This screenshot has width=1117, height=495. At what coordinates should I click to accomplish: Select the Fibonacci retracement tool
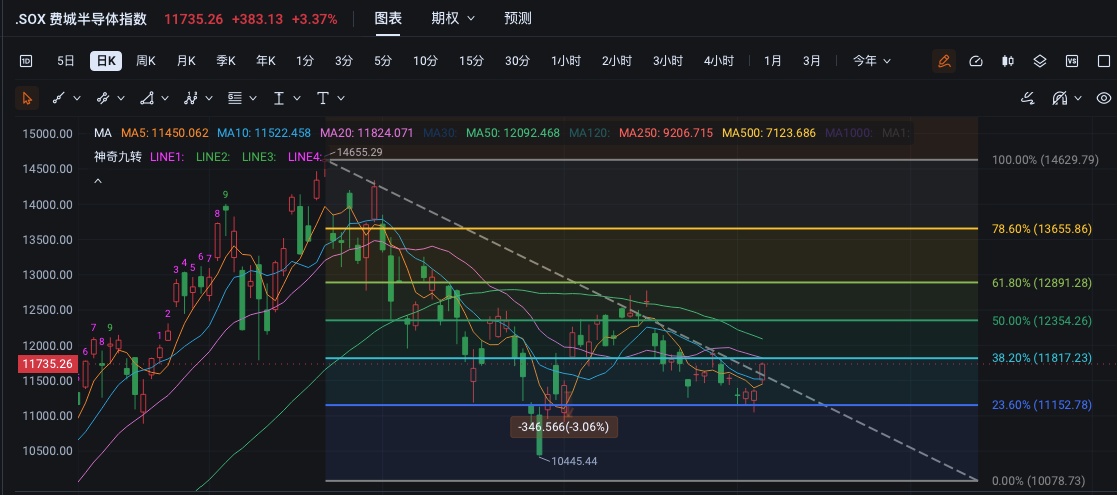point(234,98)
